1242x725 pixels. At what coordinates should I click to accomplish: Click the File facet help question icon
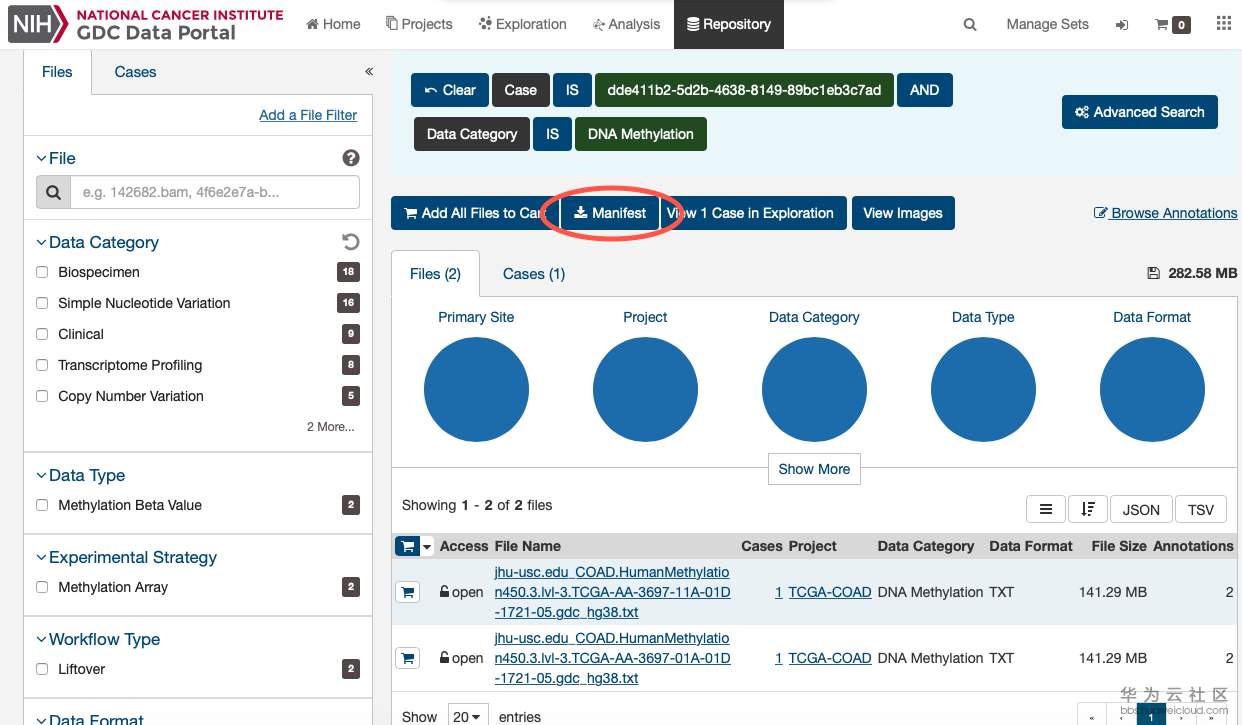(350, 158)
